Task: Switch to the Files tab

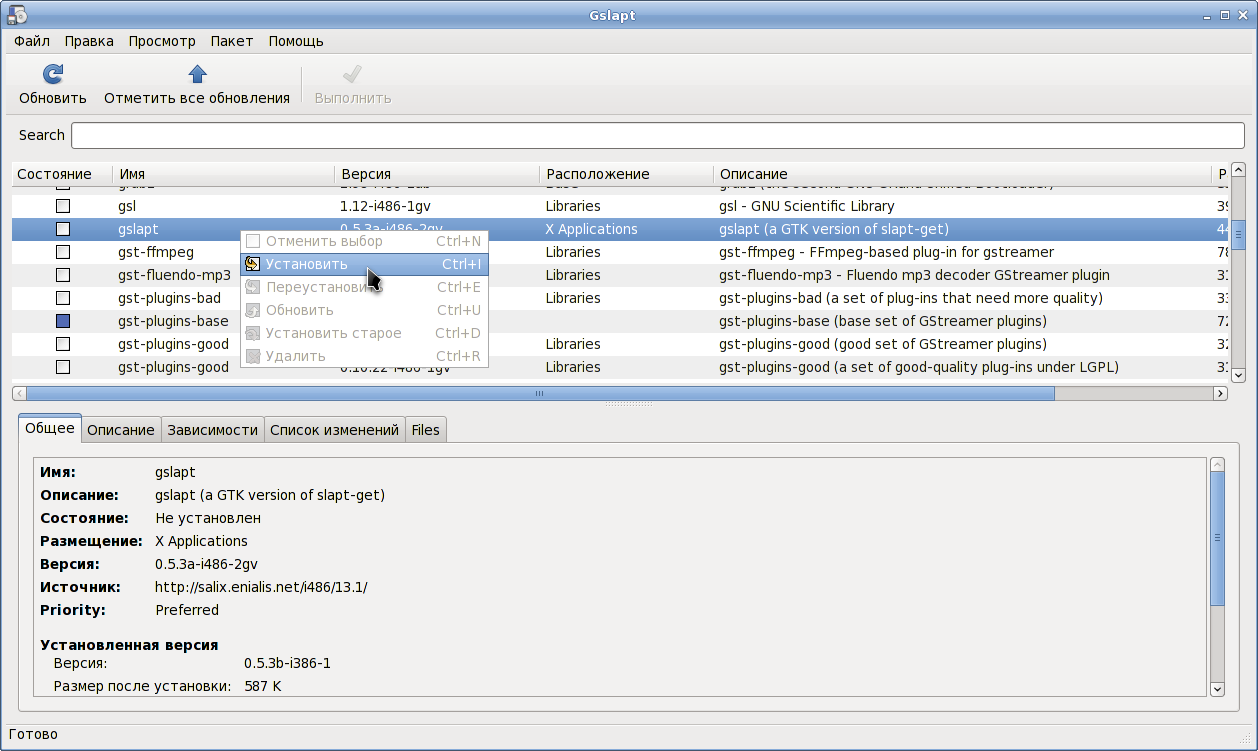Action: 425,430
